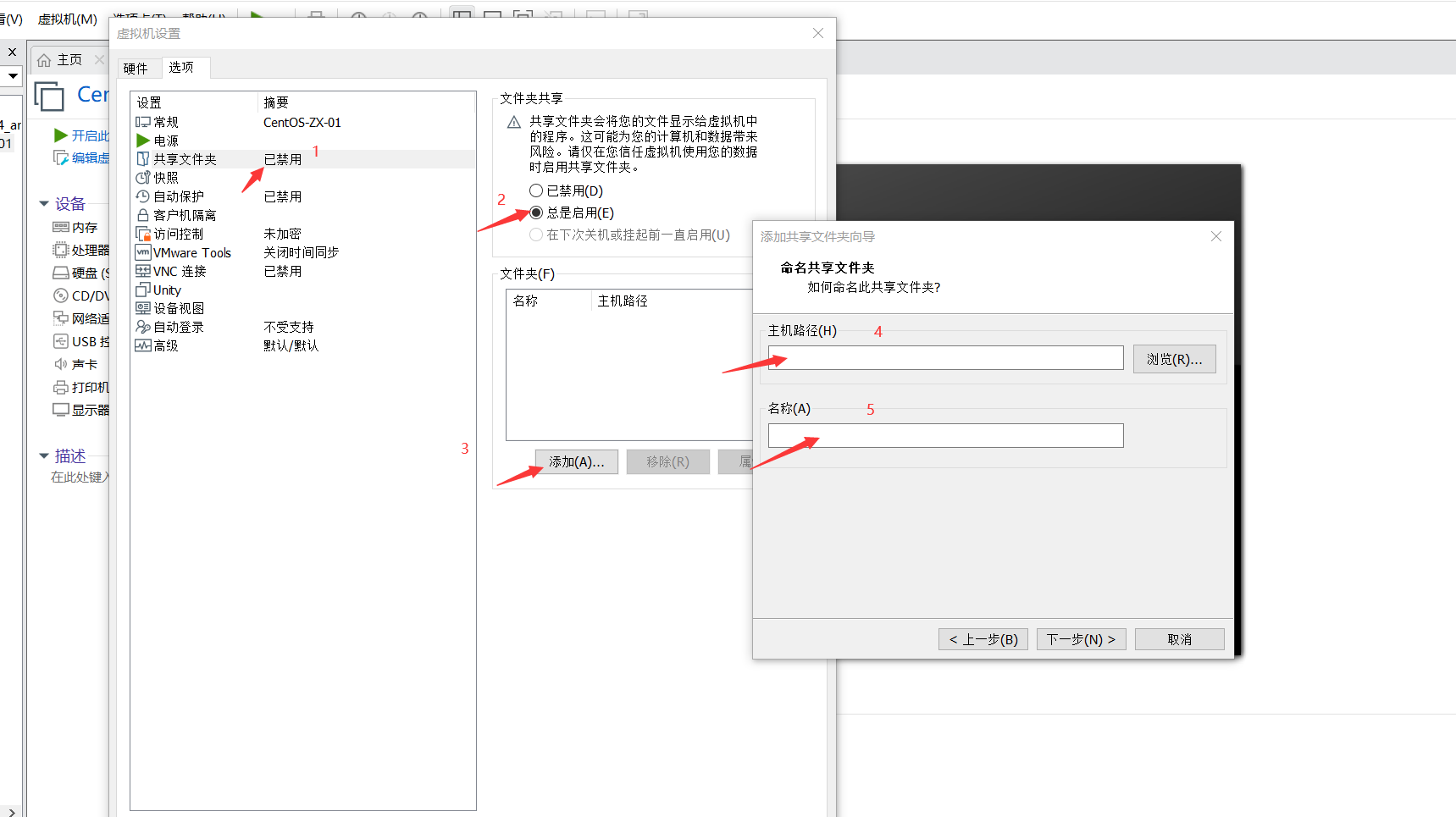Collapse the 设备 section
This screenshot has width=1456, height=817.
click(44, 203)
